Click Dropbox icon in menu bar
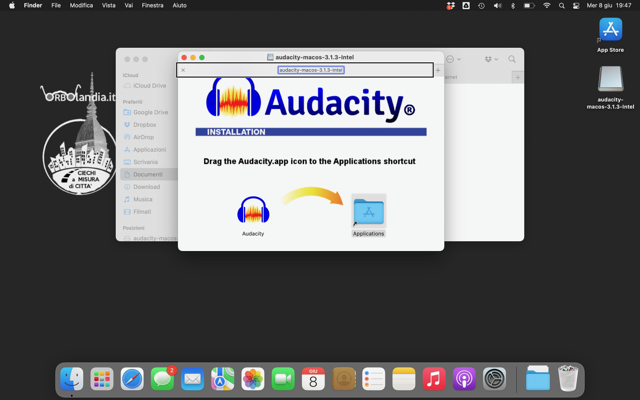This screenshot has width=640, height=400. (450, 6)
